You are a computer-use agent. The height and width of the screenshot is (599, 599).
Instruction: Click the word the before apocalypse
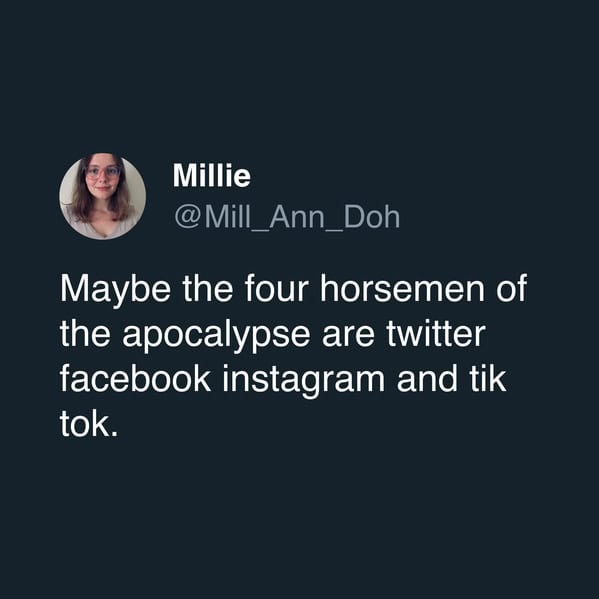pyautogui.click(x=85, y=333)
